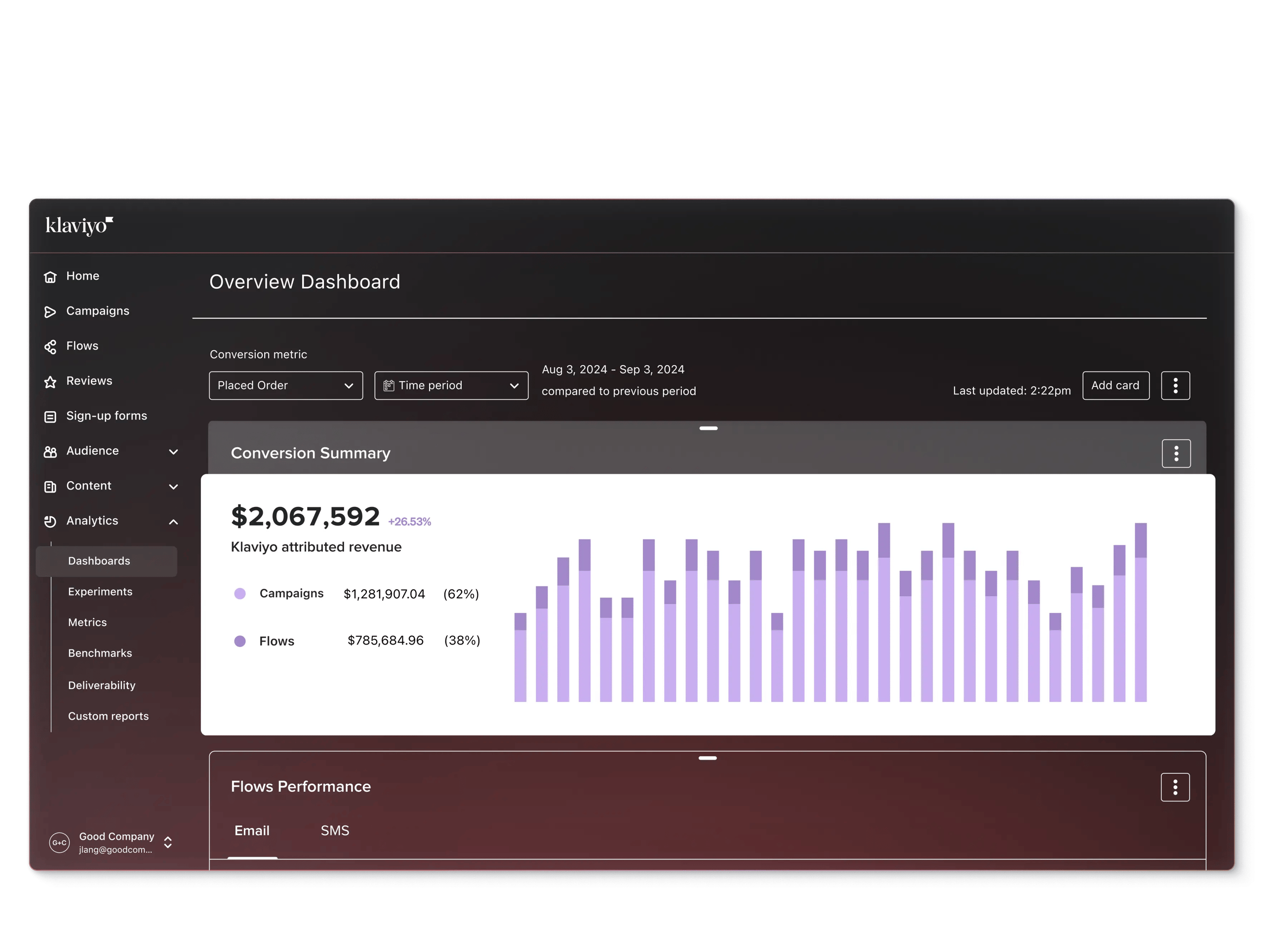This screenshot has width=1264, height=952.
Task: Open Reviews from the sidebar
Action: coord(89,381)
